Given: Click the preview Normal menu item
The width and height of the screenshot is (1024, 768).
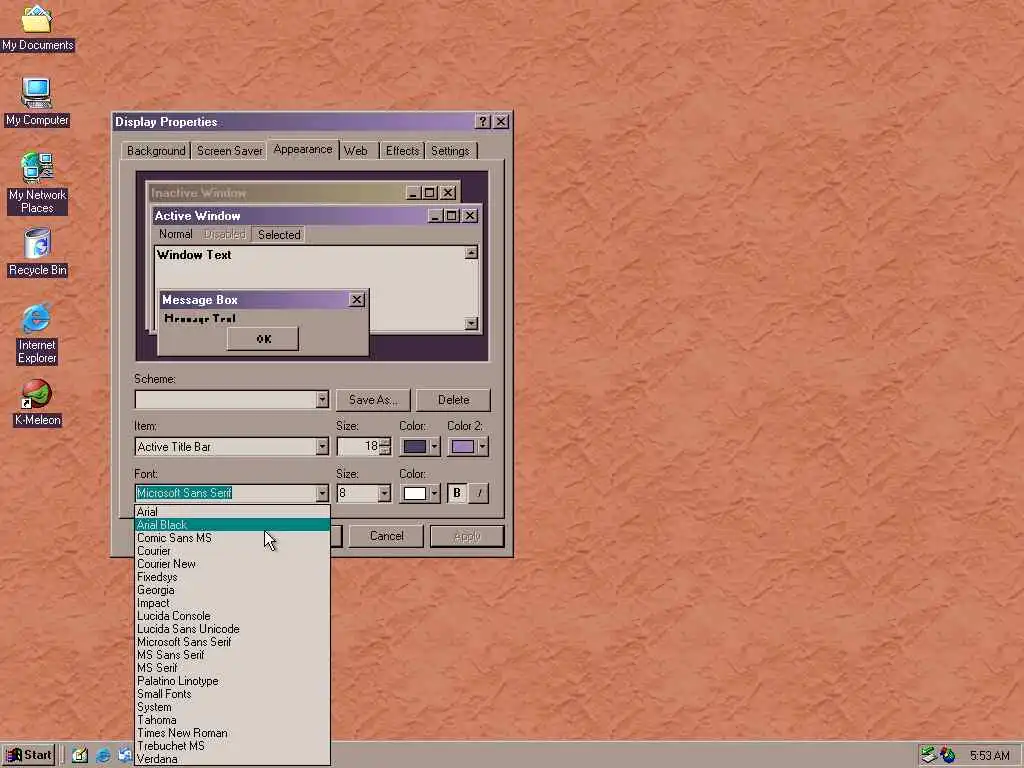Looking at the screenshot, I should tap(176, 234).
